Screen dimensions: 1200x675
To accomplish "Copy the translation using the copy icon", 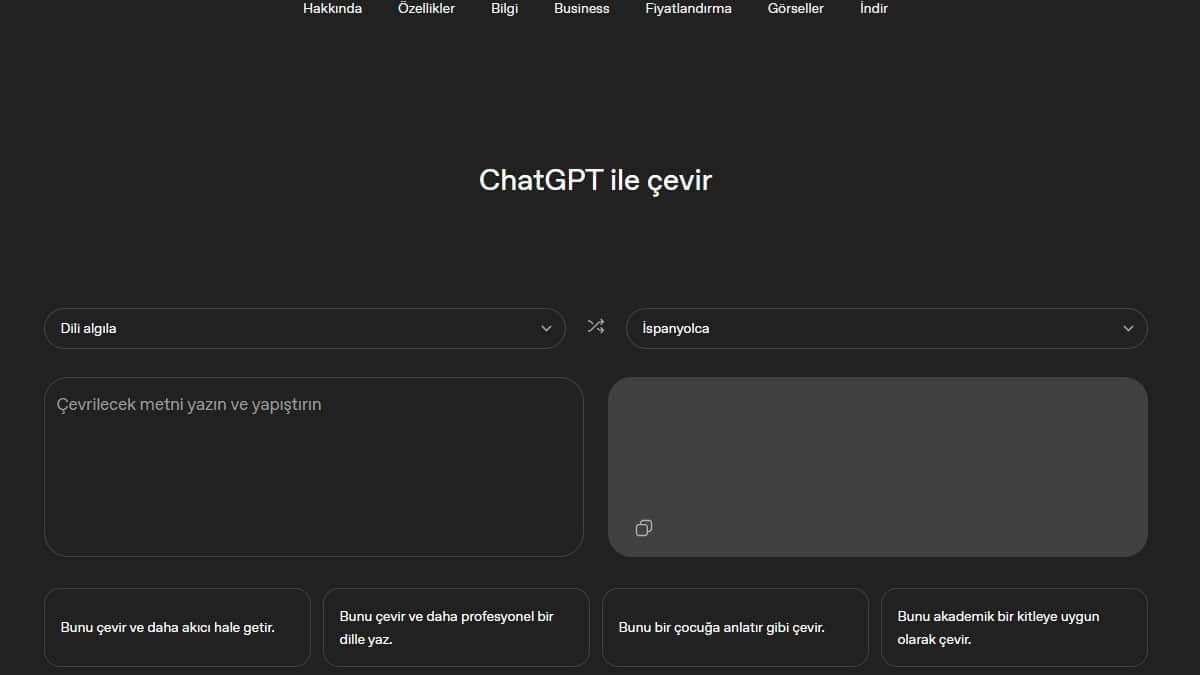I will click(x=643, y=528).
